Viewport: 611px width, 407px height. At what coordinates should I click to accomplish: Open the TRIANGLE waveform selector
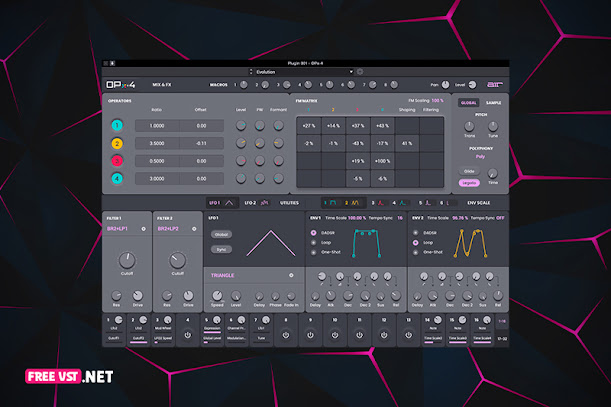coord(223,275)
